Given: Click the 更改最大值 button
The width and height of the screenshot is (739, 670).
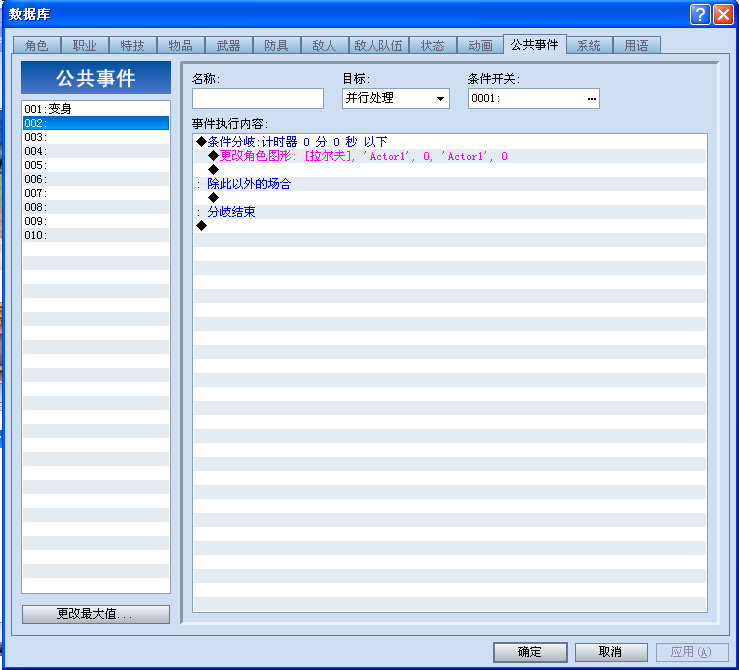Looking at the screenshot, I should (96, 614).
